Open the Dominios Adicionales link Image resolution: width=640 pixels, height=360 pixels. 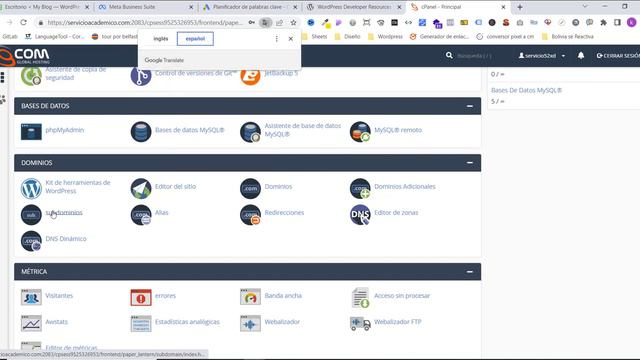[404, 187]
